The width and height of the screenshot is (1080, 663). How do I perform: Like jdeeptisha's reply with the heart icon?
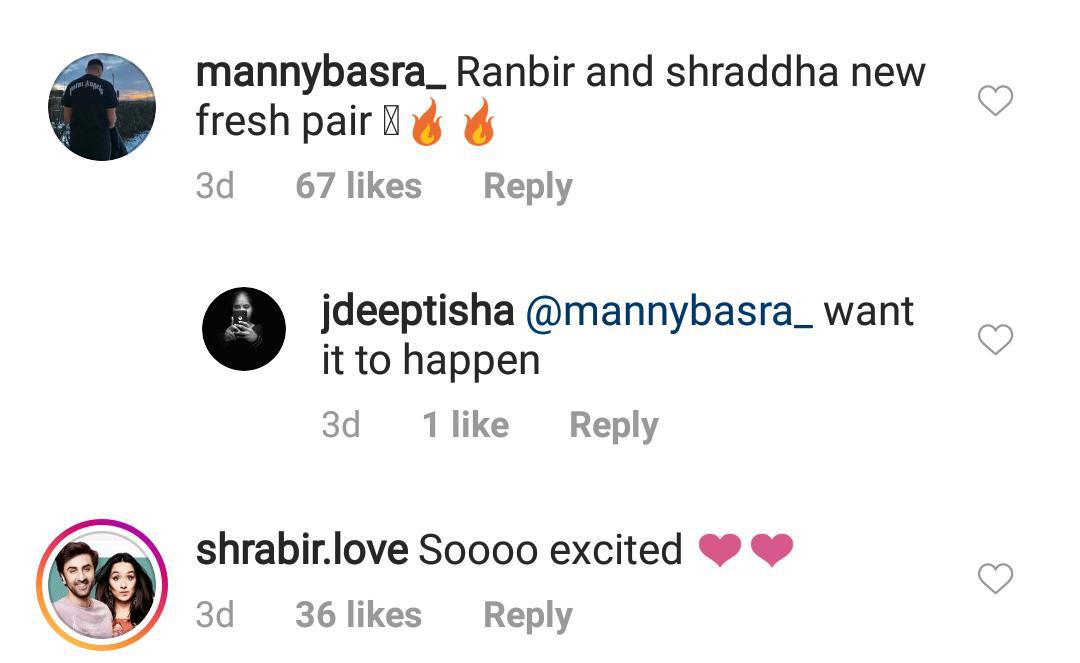(995, 339)
